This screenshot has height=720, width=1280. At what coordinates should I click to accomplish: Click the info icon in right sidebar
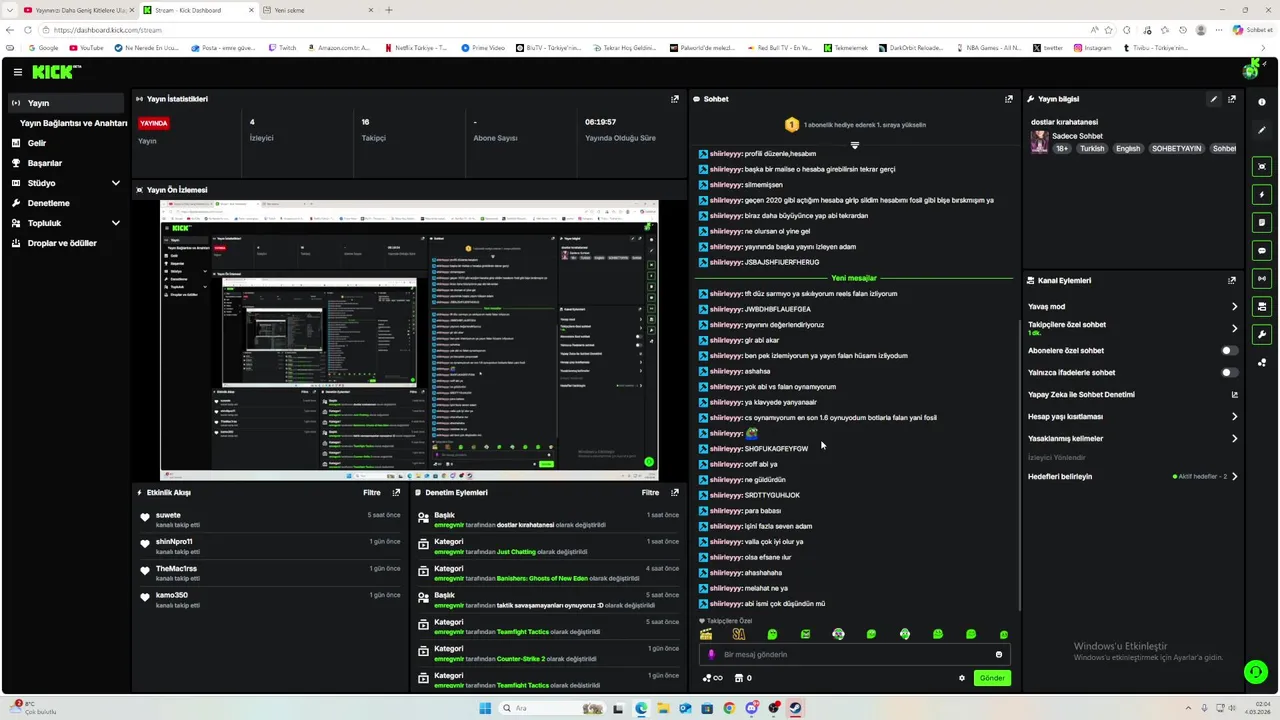1261,102
